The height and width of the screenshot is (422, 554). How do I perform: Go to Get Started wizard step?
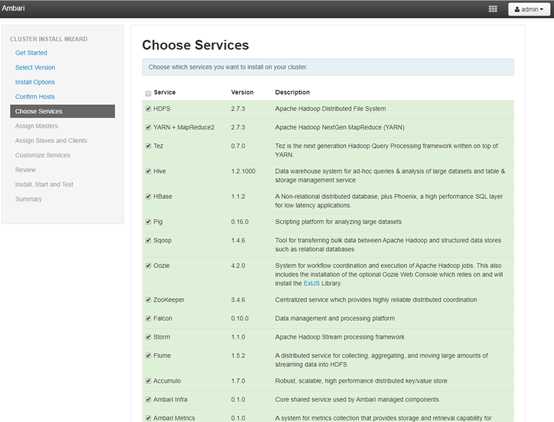[31, 53]
